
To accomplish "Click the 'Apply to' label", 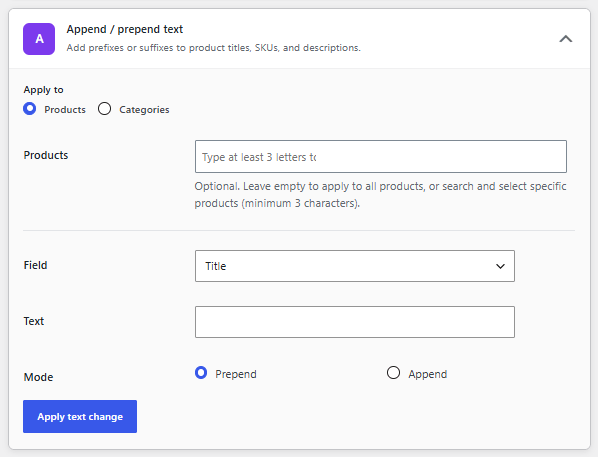I will [x=43, y=90].
